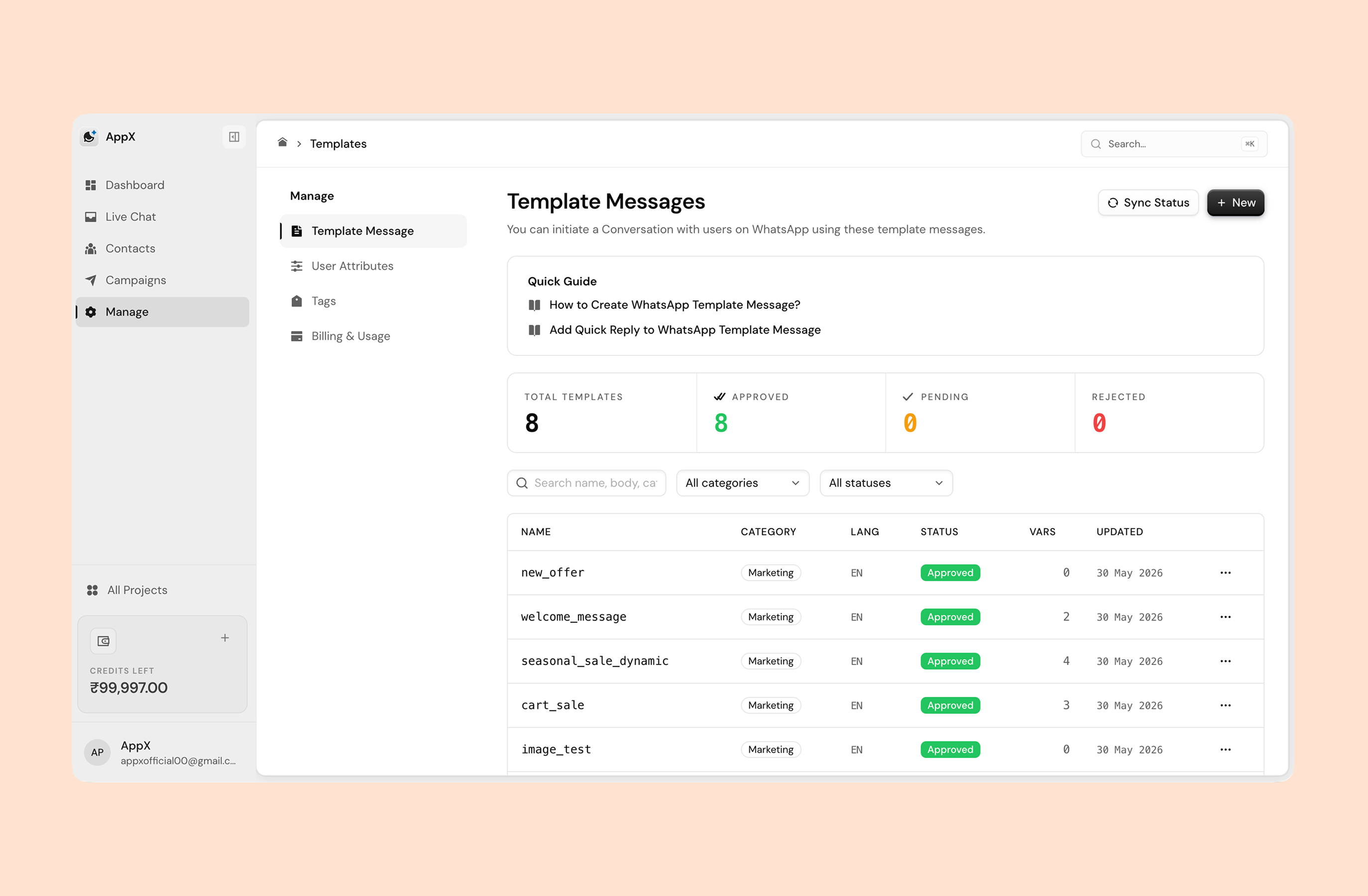Open the All statuses dropdown
This screenshot has height=896, width=1368.
[x=886, y=483]
